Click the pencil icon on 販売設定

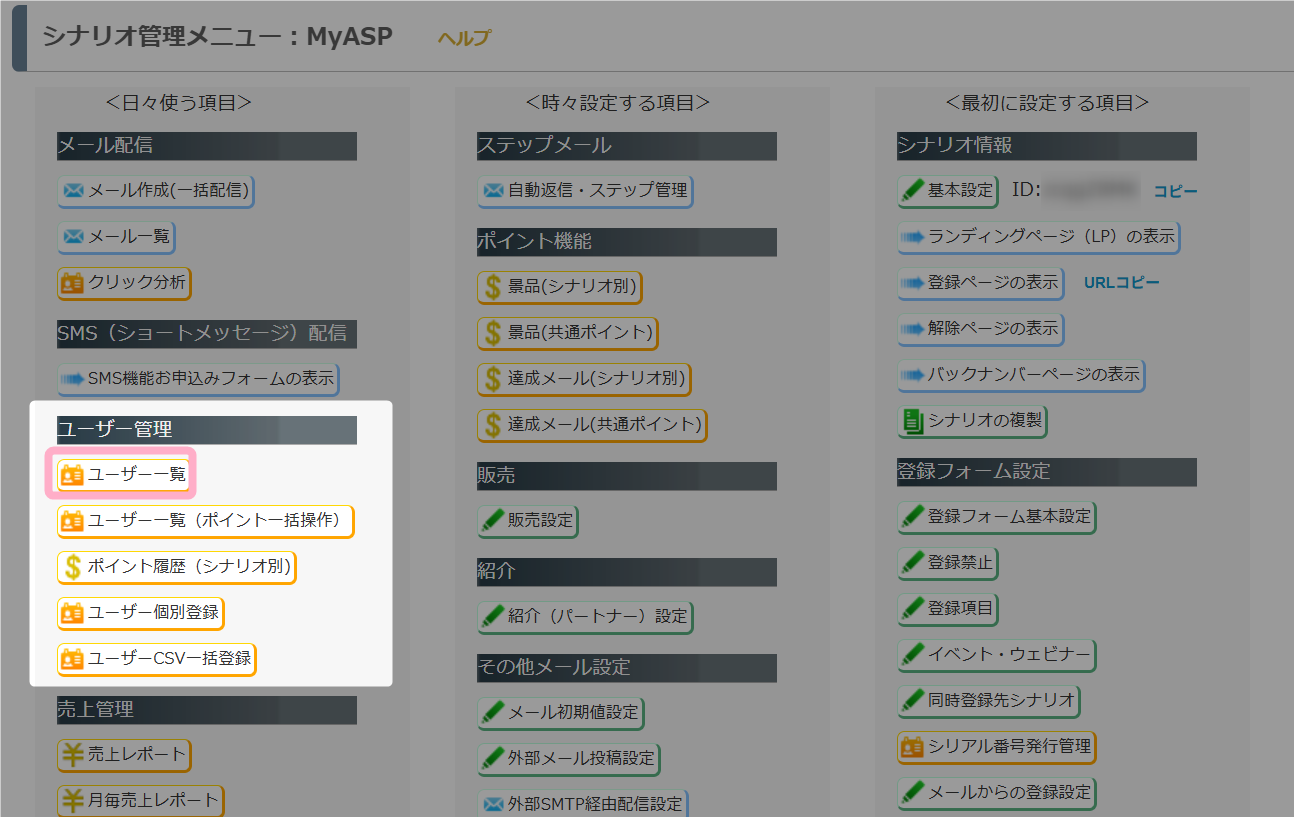point(493,520)
